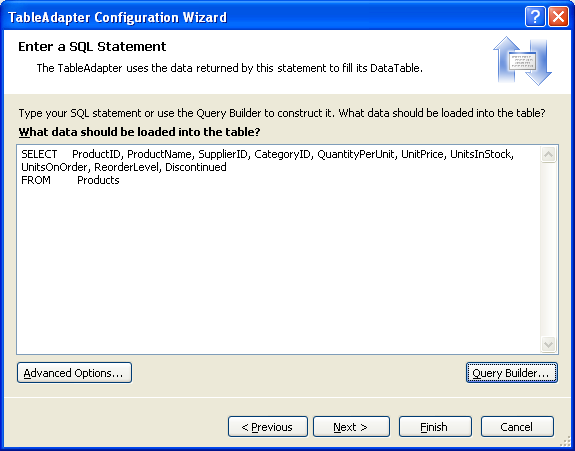
Task: Click the scrollbar down arrow in SQL box
Action: pyautogui.click(x=548, y=344)
